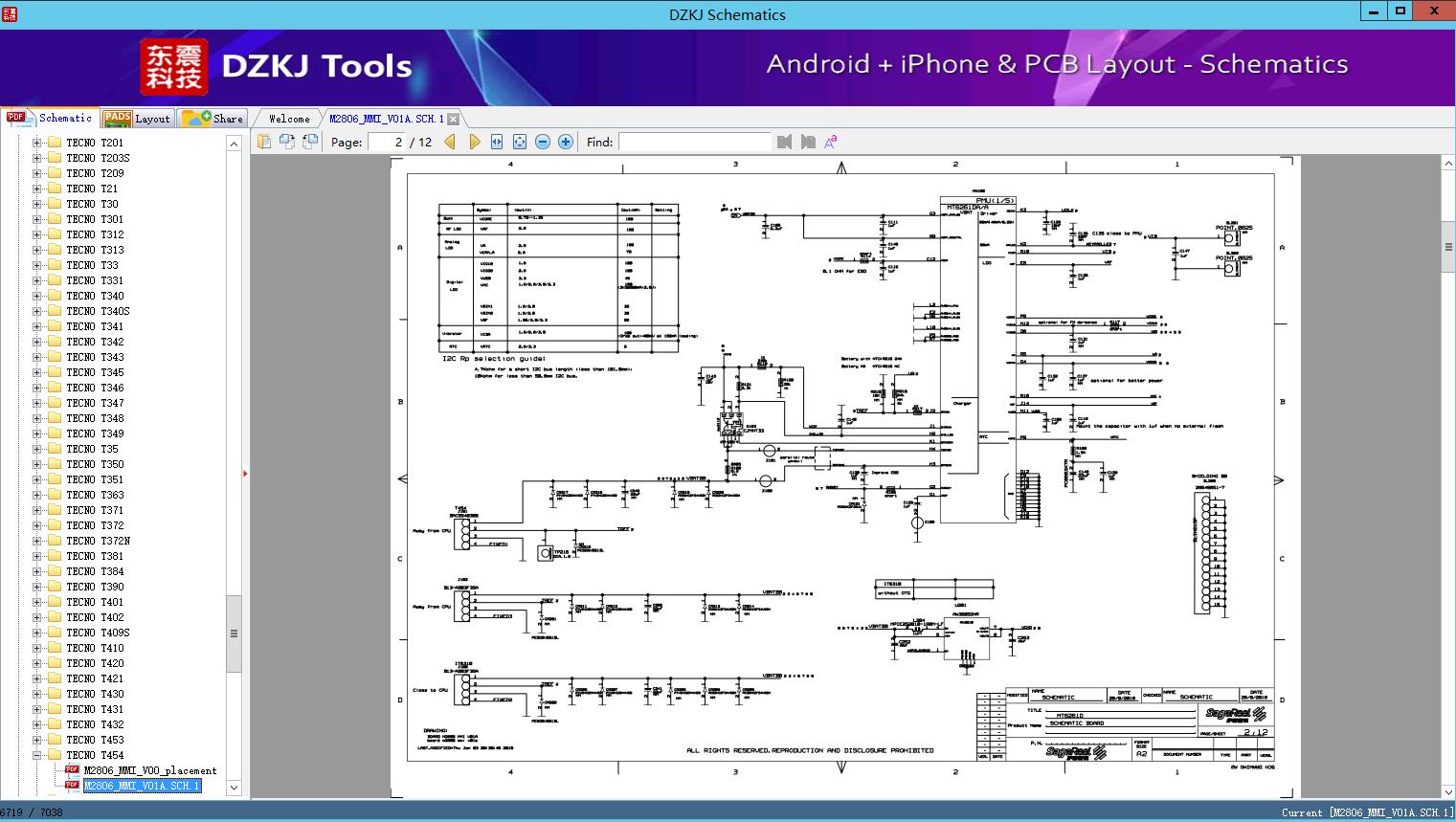Screen dimensions: 1456x822
Task: Open the Share tab
Action: (x=213, y=119)
